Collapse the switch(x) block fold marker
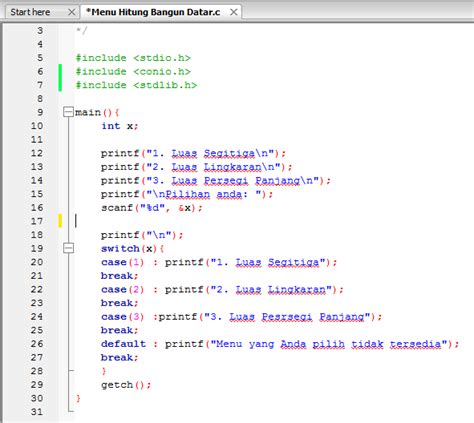This screenshot has width=474, height=423. pyautogui.click(x=68, y=248)
